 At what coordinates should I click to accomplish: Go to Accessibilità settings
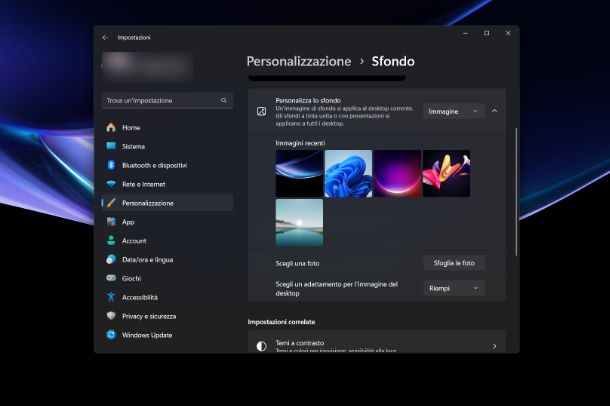click(x=139, y=297)
